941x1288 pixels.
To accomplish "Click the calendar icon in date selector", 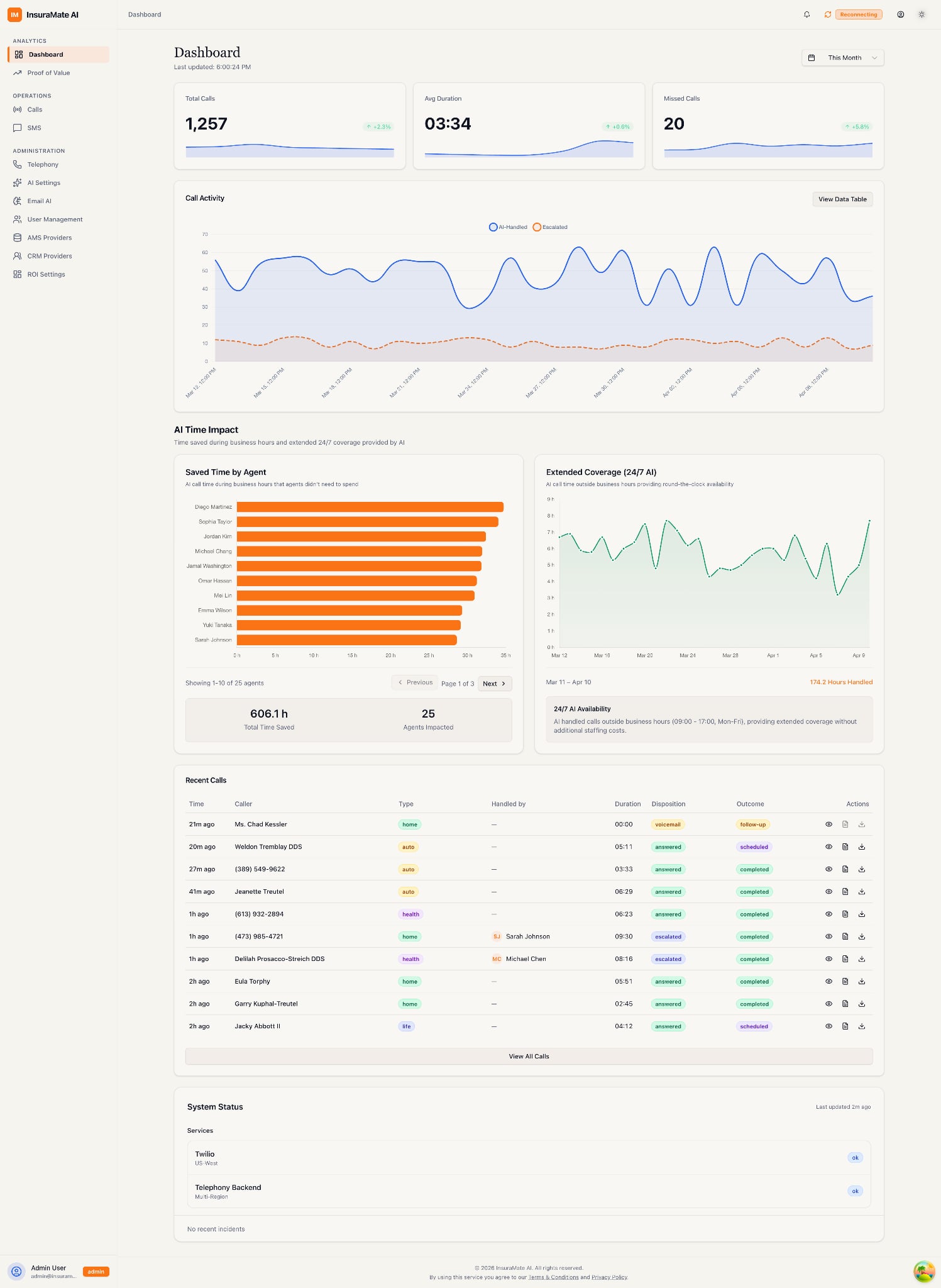I will (812, 58).
